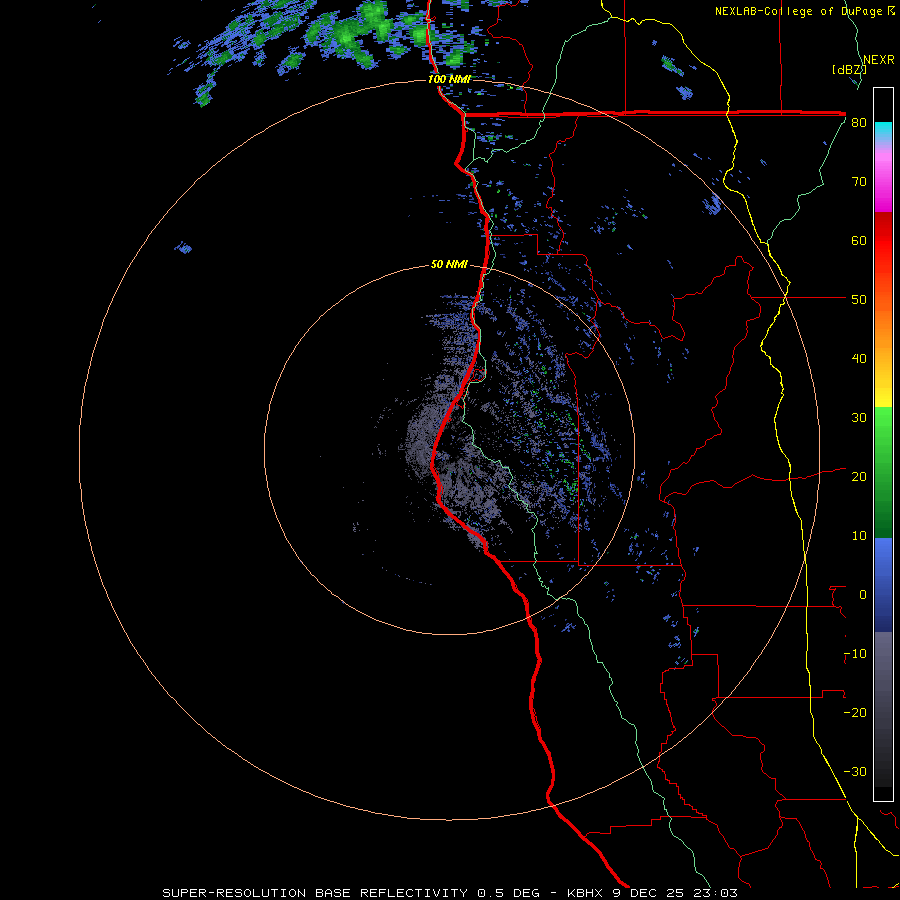The width and height of the screenshot is (900, 900).
Task: Click the cyan top segment of the color bar
Action: 883,131
